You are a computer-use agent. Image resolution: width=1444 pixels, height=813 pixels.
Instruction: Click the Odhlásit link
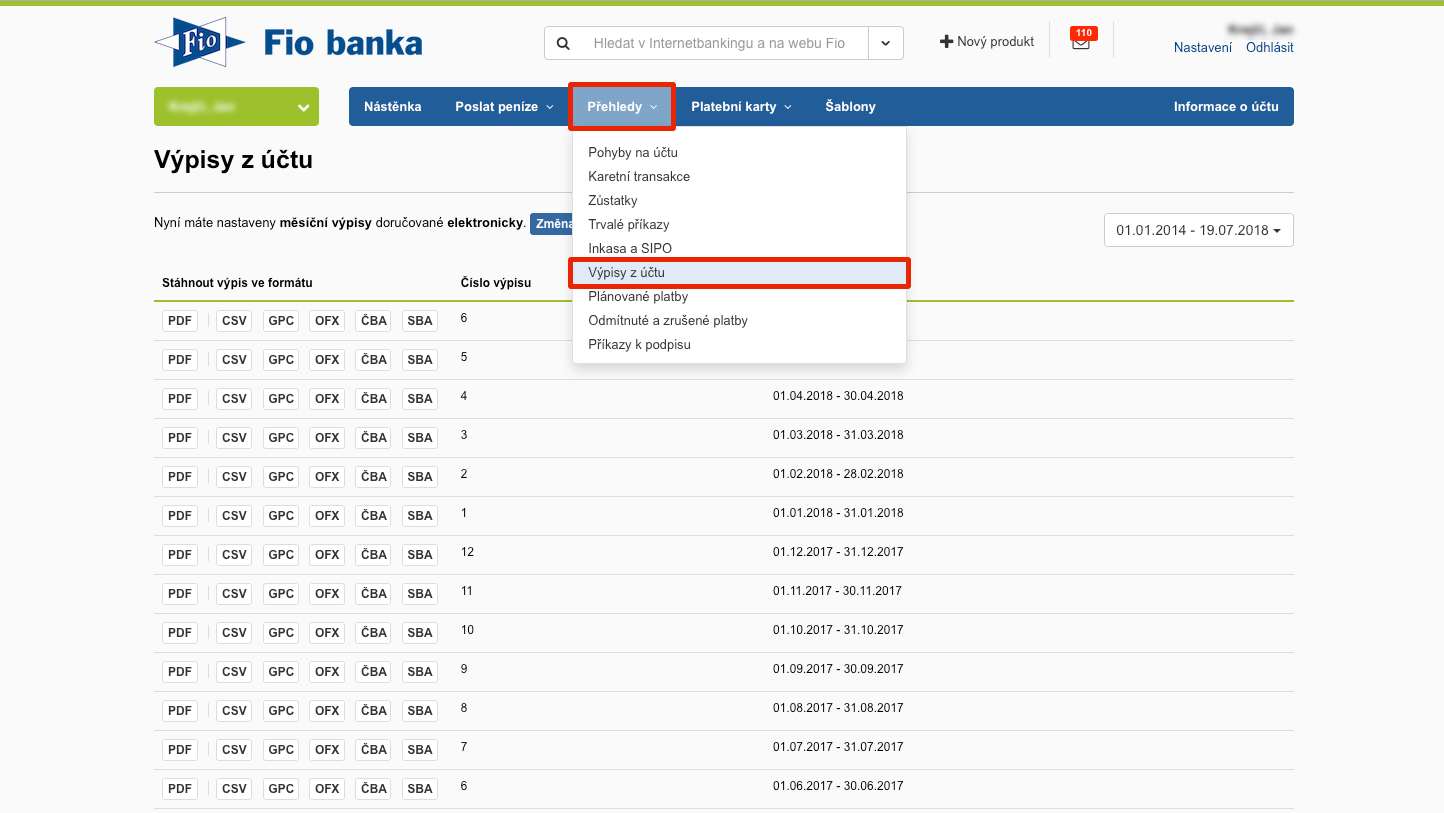coord(1269,48)
